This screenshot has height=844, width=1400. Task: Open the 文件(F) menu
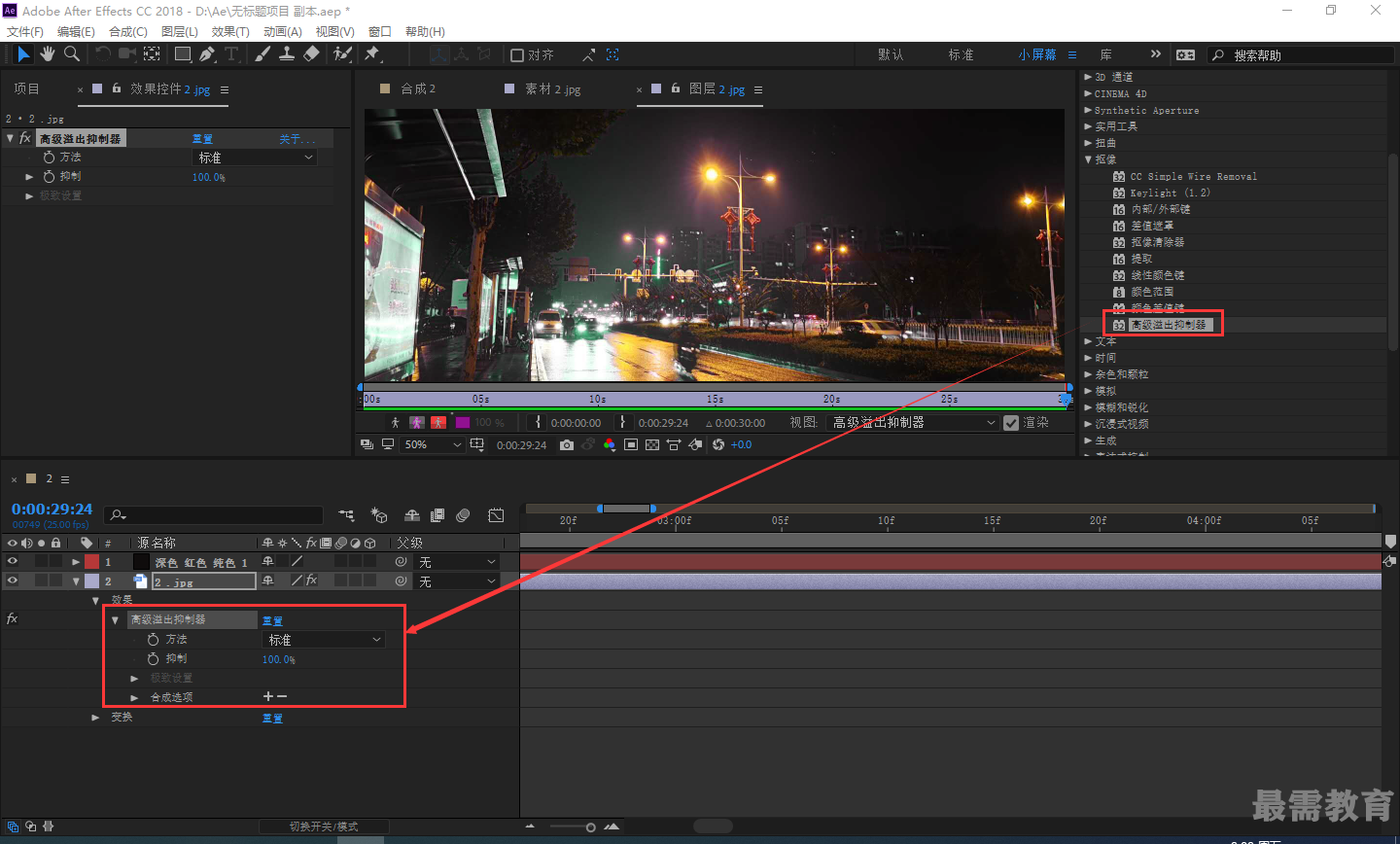tap(24, 32)
